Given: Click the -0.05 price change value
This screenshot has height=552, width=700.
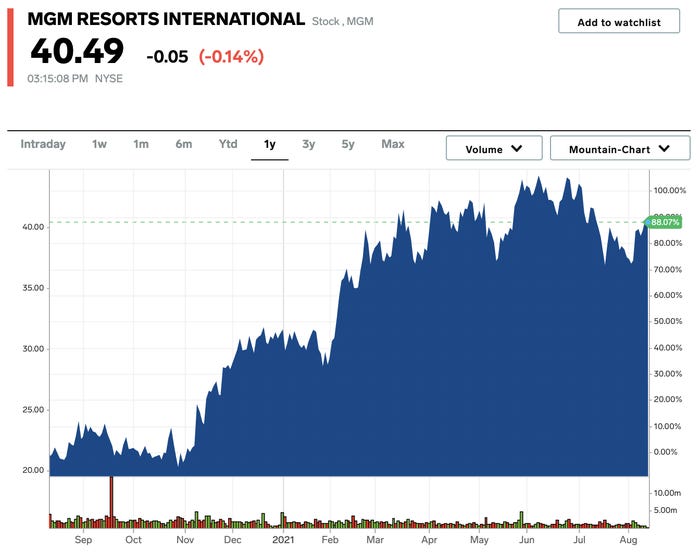Looking at the screenshot, I should coord(167,57).
